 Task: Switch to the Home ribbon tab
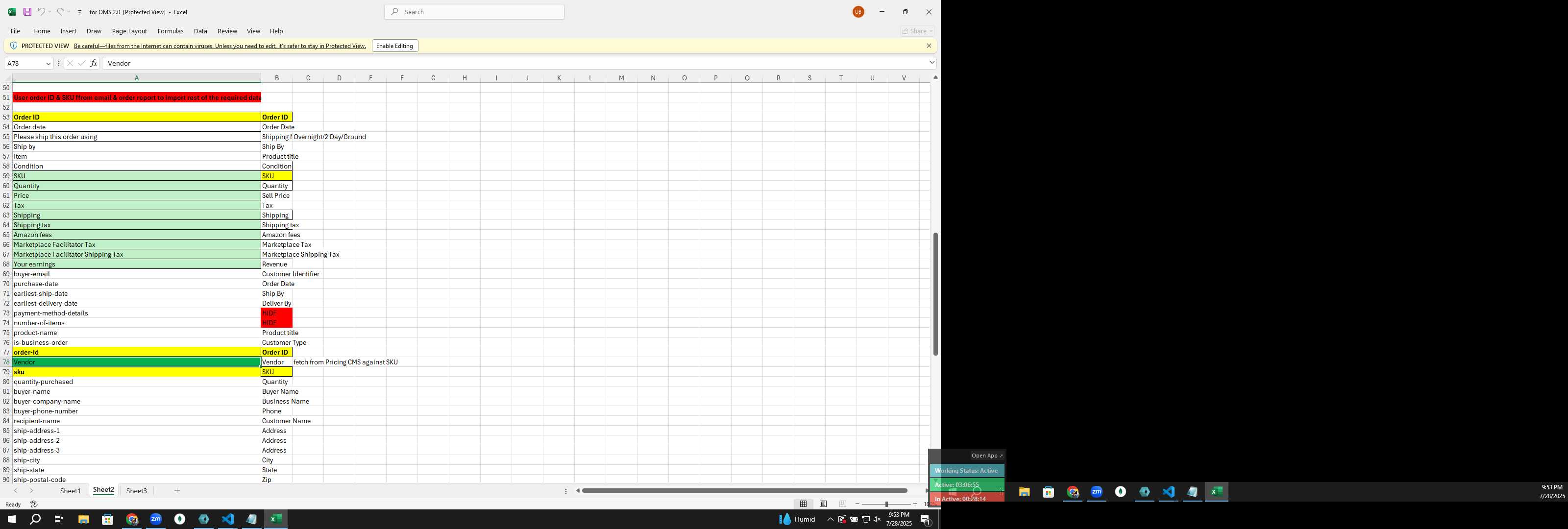tap(41, 31)
